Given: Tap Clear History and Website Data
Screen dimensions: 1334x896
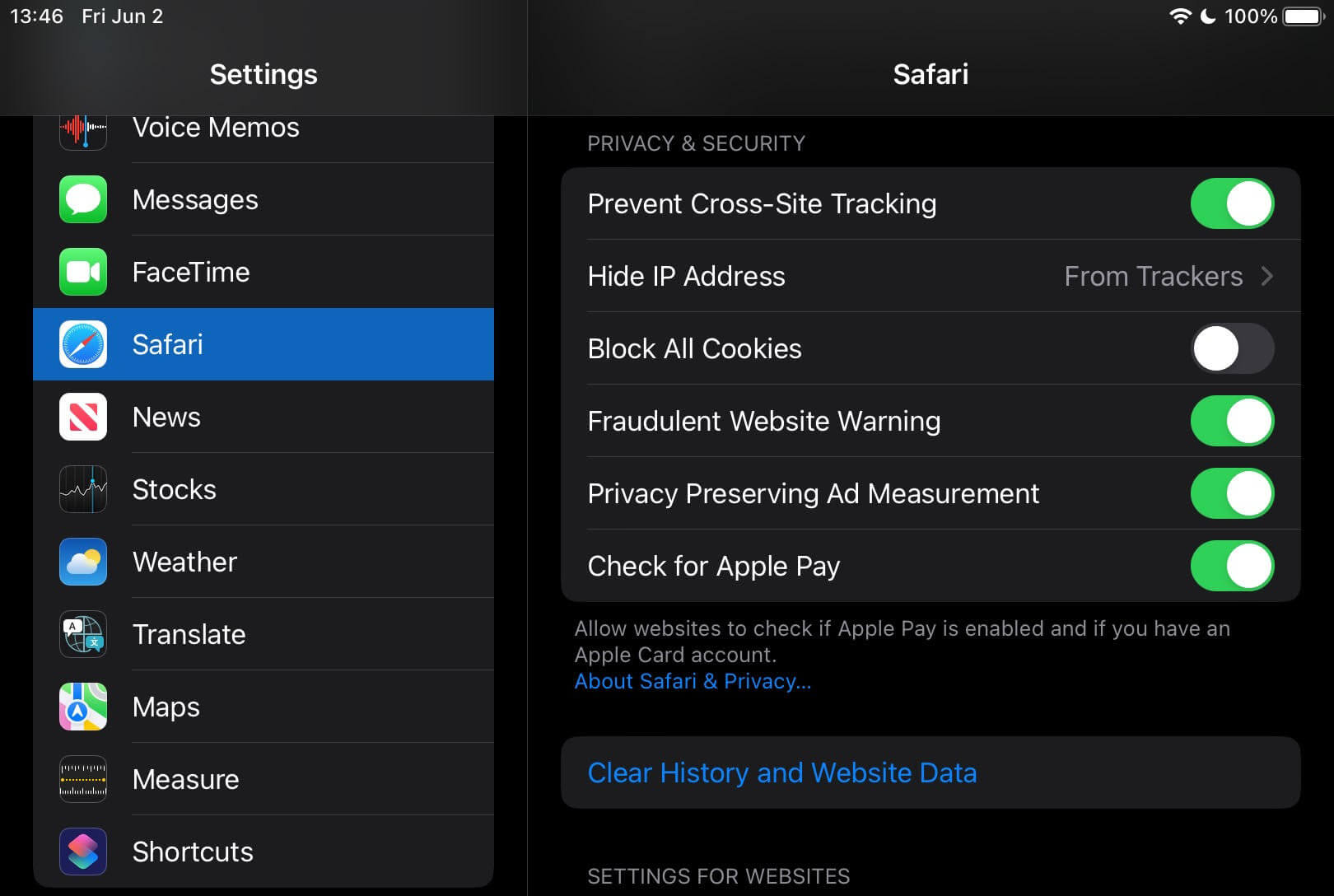Looking at the screenshot, I should click(x=781, y=772).
